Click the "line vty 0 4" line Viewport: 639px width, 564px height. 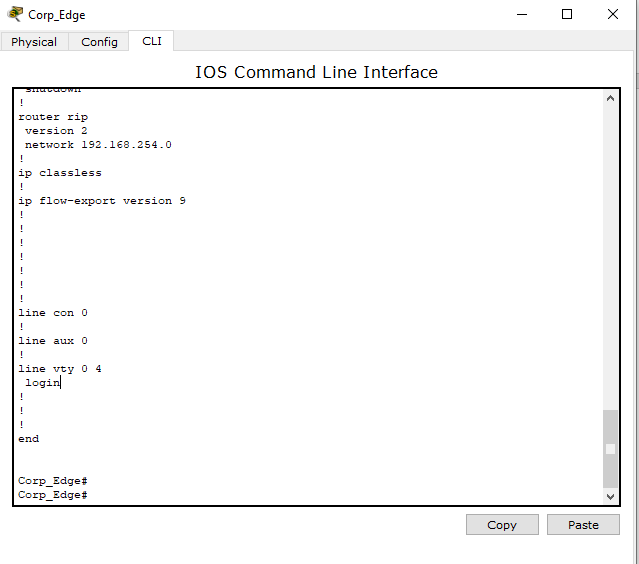tap(60, 369)
